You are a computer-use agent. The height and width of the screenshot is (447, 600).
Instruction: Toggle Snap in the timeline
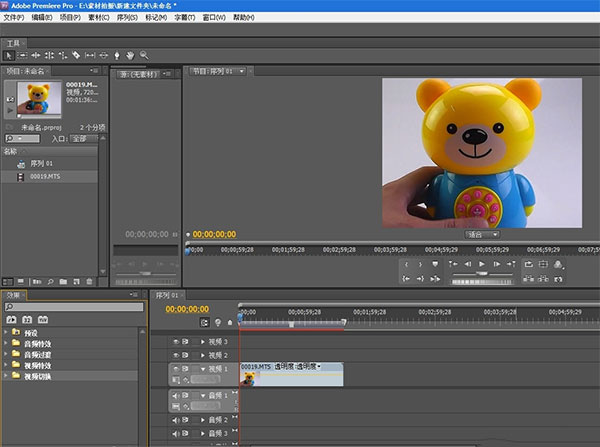pyautogui.click(x=204, y=323)
